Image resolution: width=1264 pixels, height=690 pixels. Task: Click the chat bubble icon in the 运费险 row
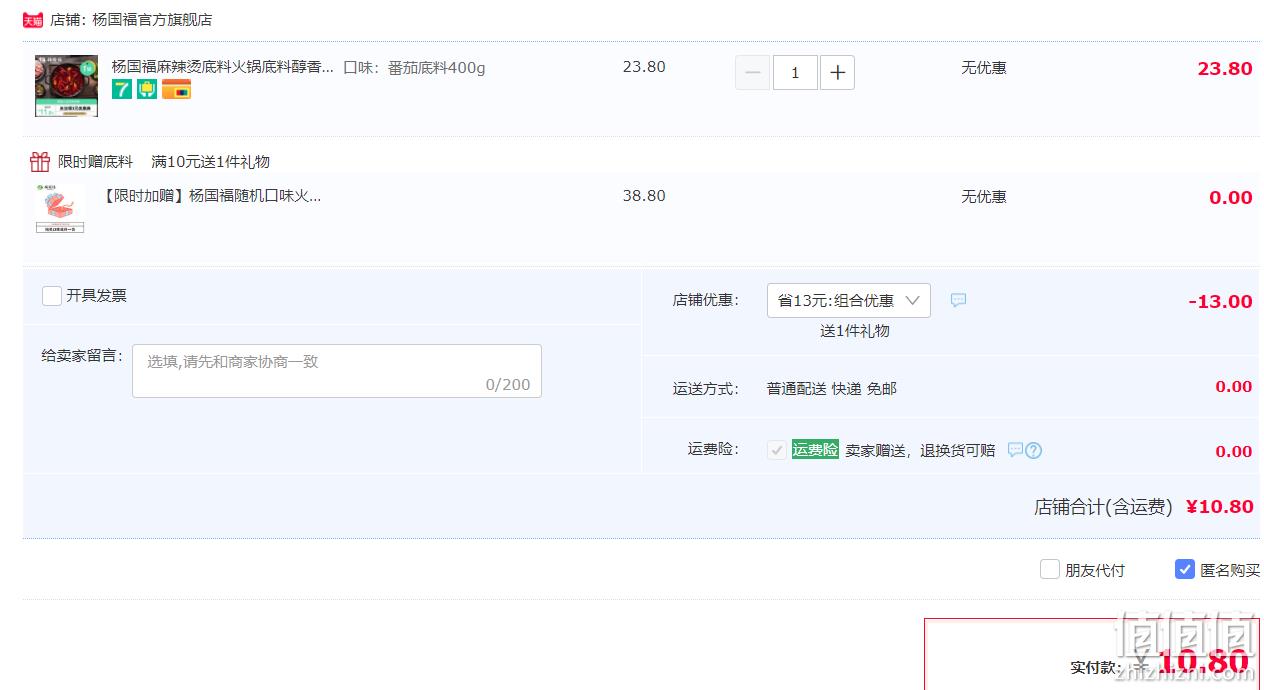coord(1015,450)
